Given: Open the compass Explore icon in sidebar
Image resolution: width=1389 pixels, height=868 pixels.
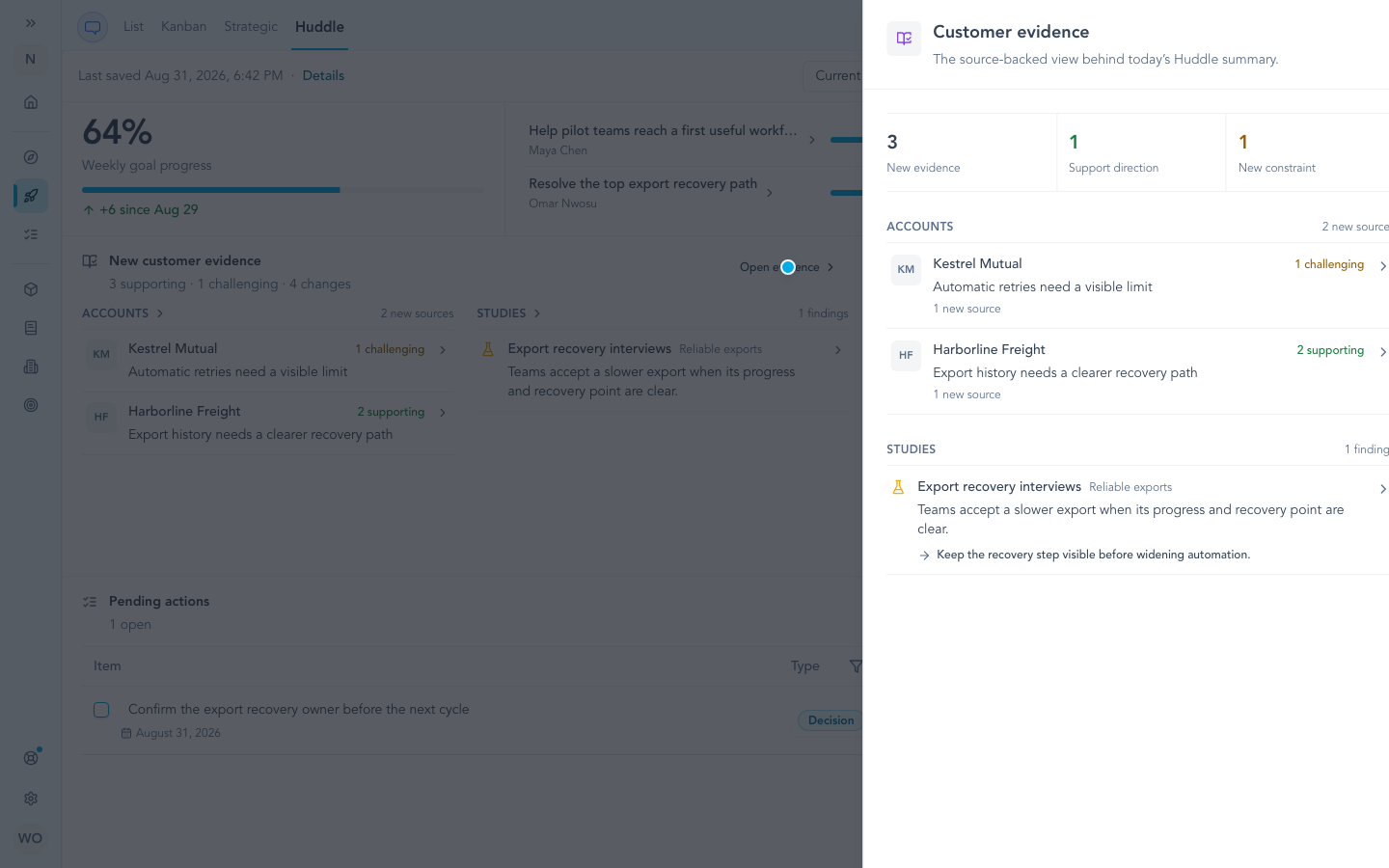Looking at the screenshot, I should pos(31,157).
